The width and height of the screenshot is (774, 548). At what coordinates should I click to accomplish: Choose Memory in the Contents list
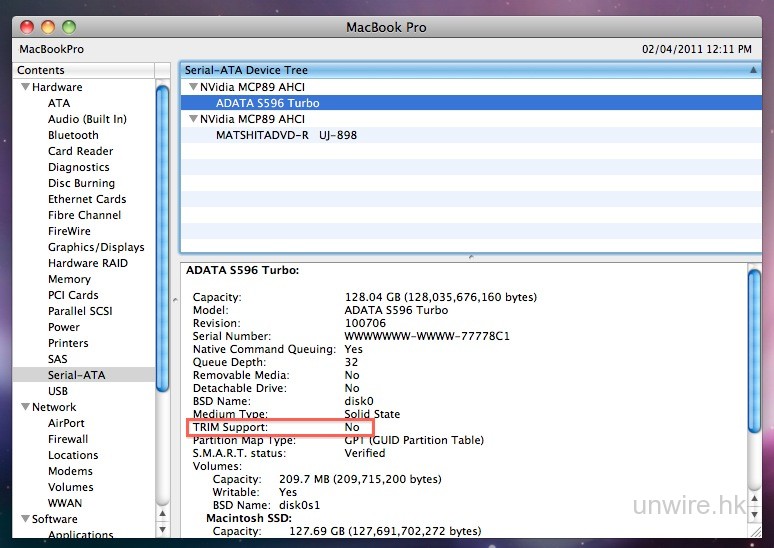[69, 279]
